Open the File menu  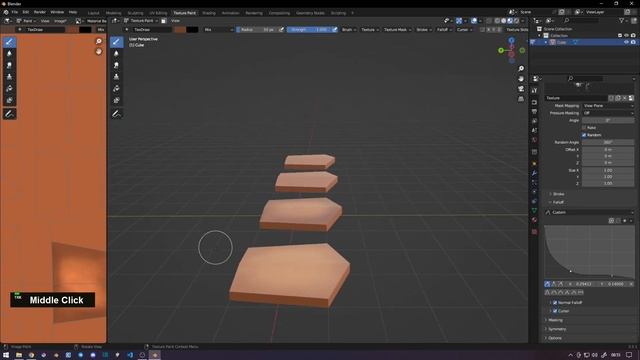15,12
